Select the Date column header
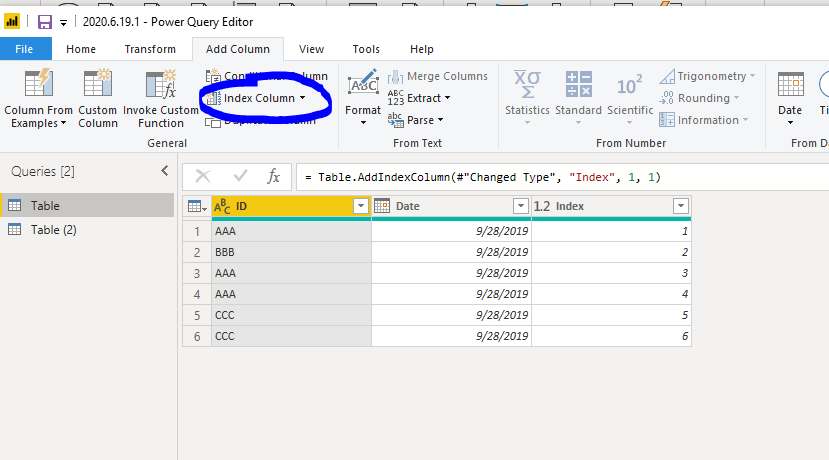Viewport: 829px width, 460px height. pyautogui.click(x=452, y=207)
